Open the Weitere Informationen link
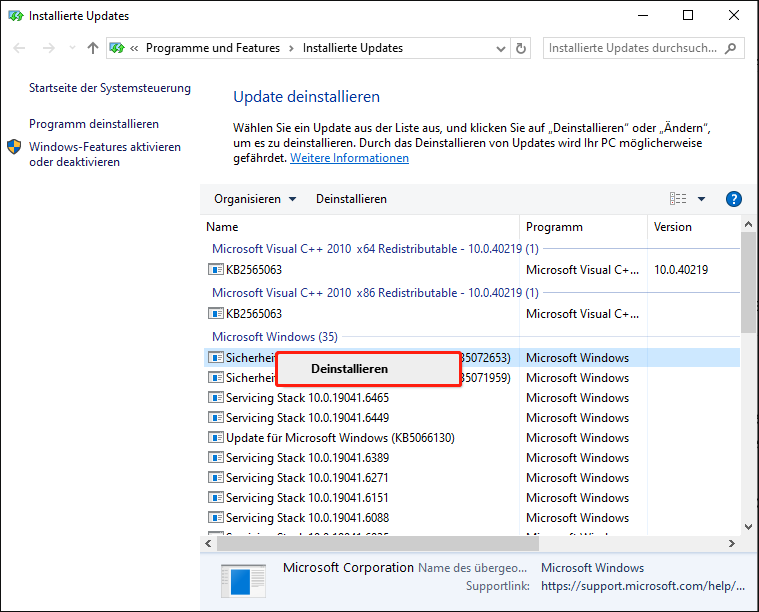The width and height of the screenshot is (759, 612). (x=349, y=158)
